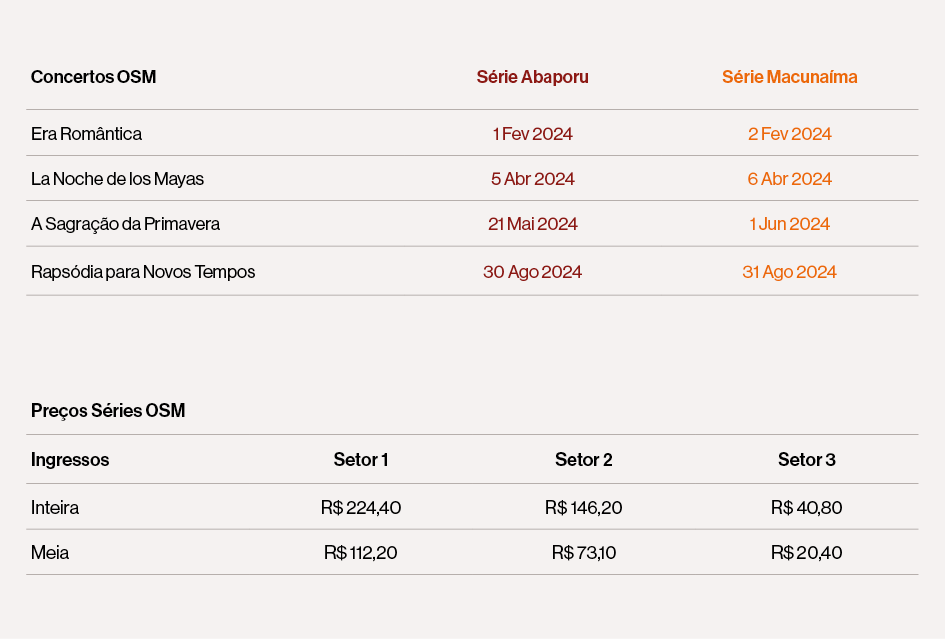The width and height of the screenshot is (945, 639).
Task: Click the Inteira price R$ 224,40
Action: pos(361,508)
